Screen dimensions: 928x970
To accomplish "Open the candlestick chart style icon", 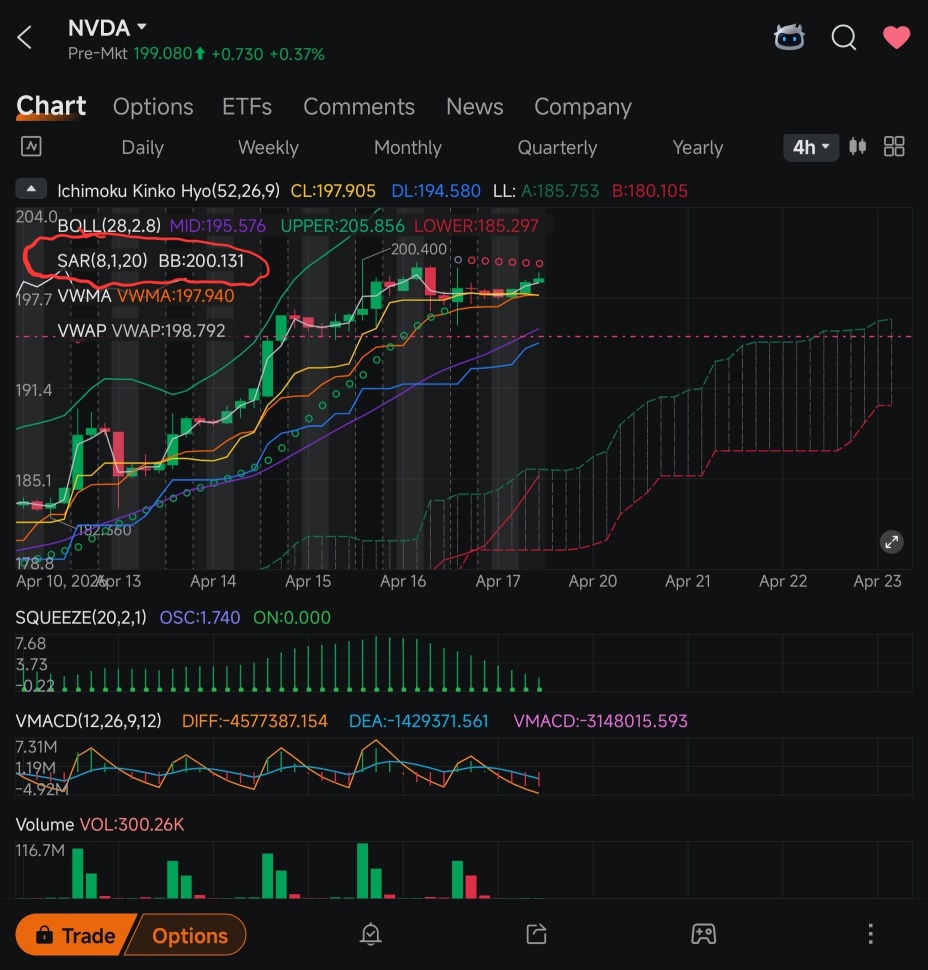I will [x=857, y=147].
